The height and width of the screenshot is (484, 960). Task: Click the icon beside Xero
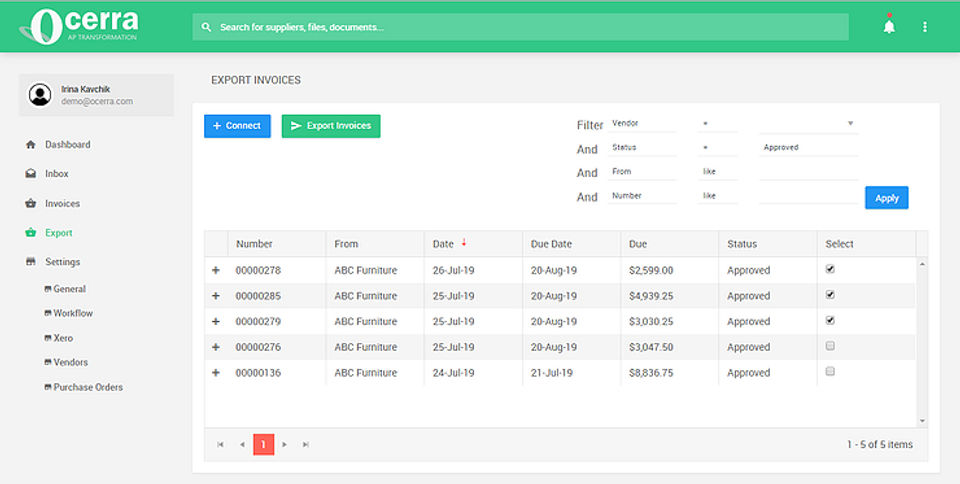pyautogui.click(x=48, y=338)
